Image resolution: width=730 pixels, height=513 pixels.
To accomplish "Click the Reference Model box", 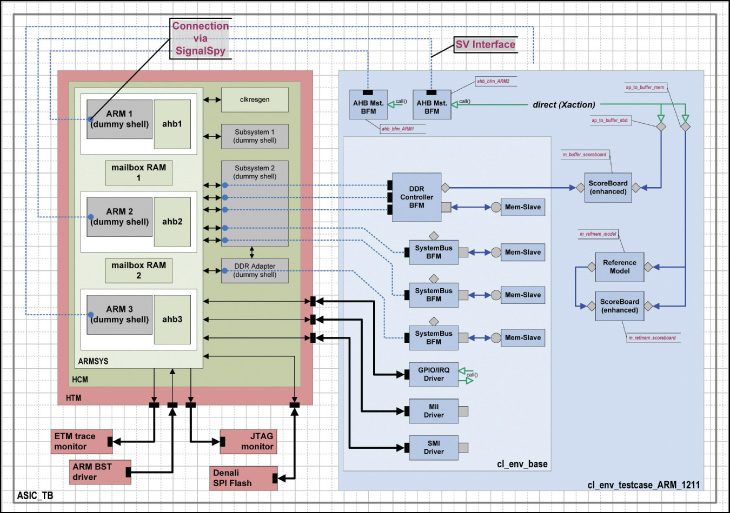I will pos(619,267).
